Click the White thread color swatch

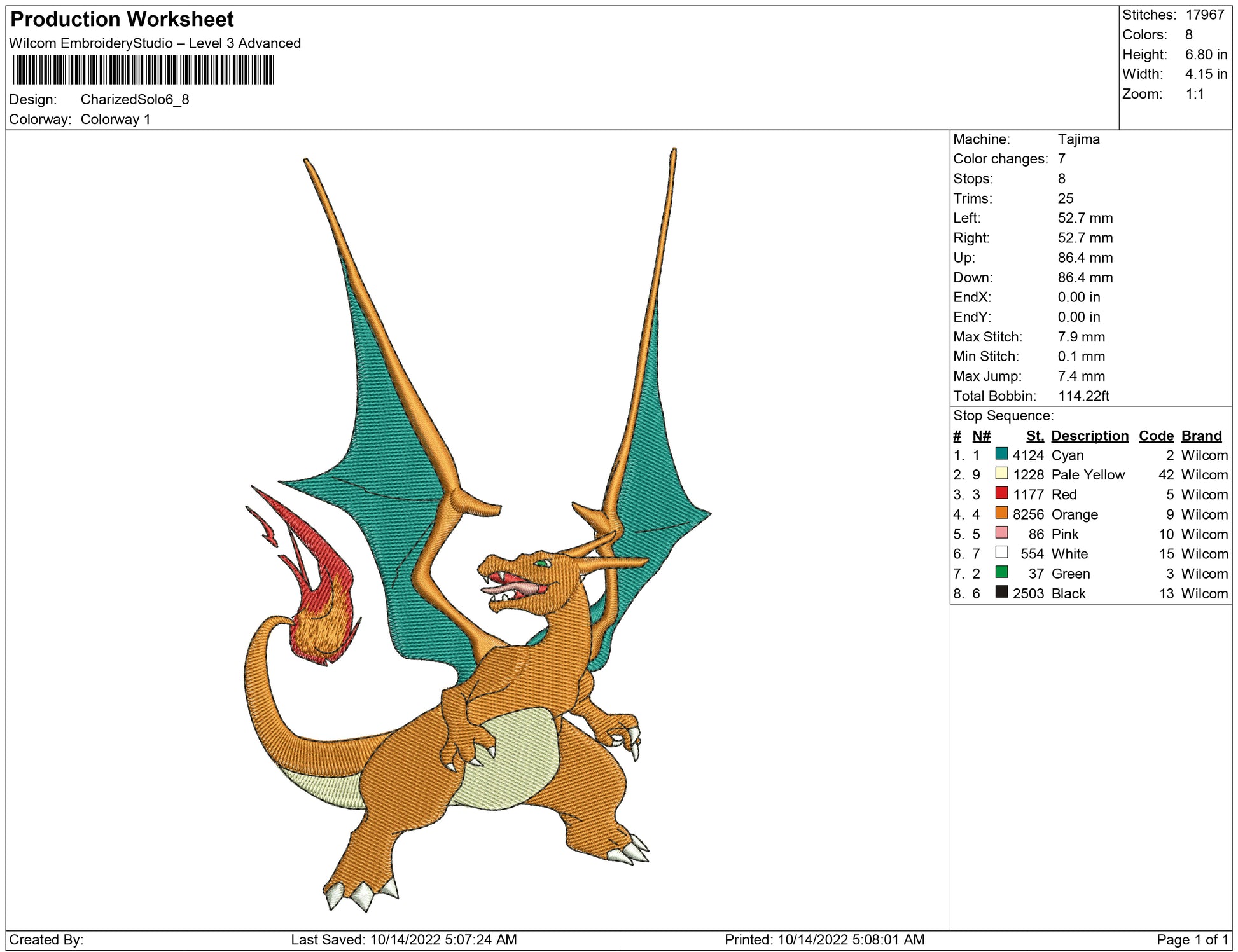click(x=1001, y=552)
